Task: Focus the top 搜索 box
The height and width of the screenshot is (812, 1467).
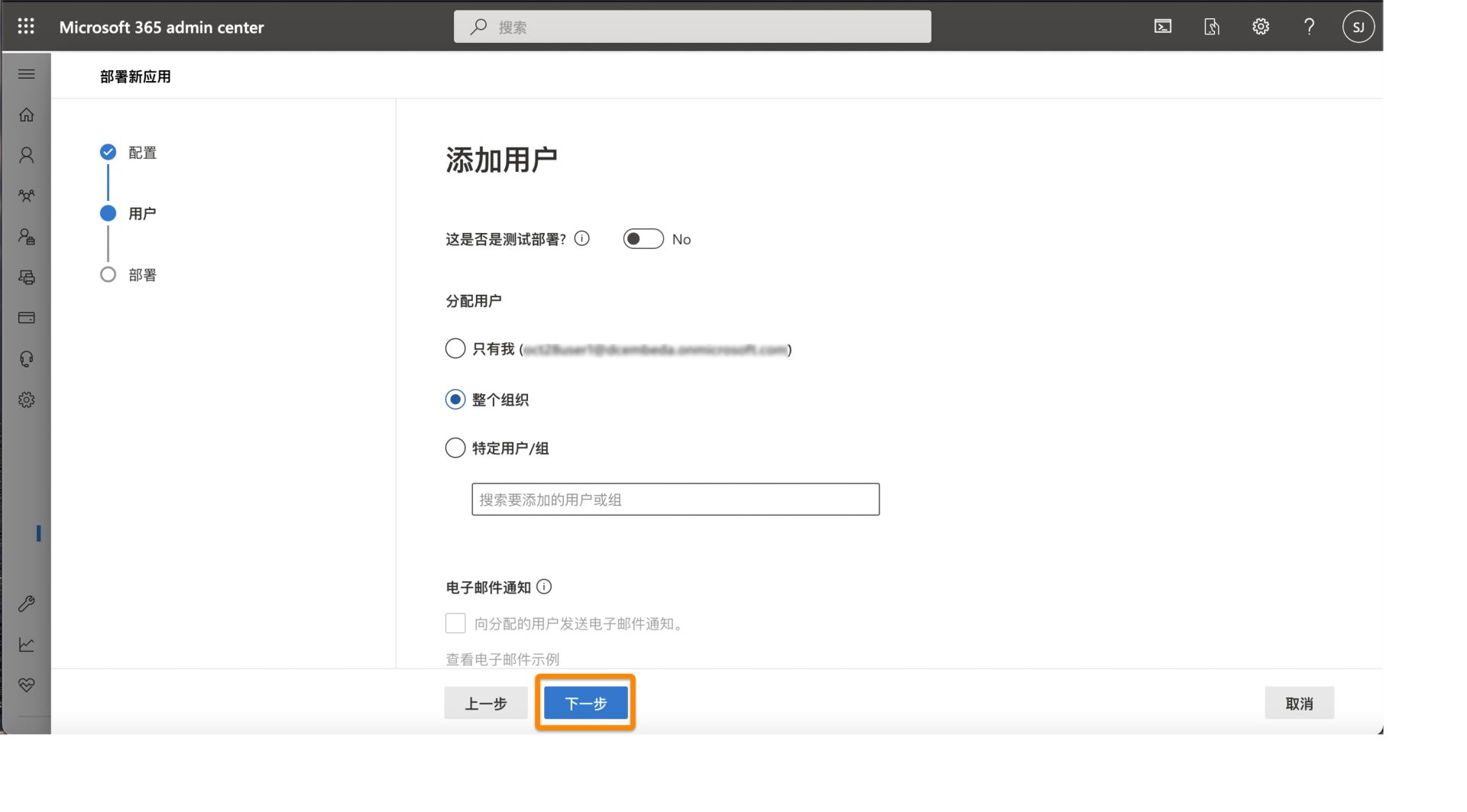Action: pos(692,27)
